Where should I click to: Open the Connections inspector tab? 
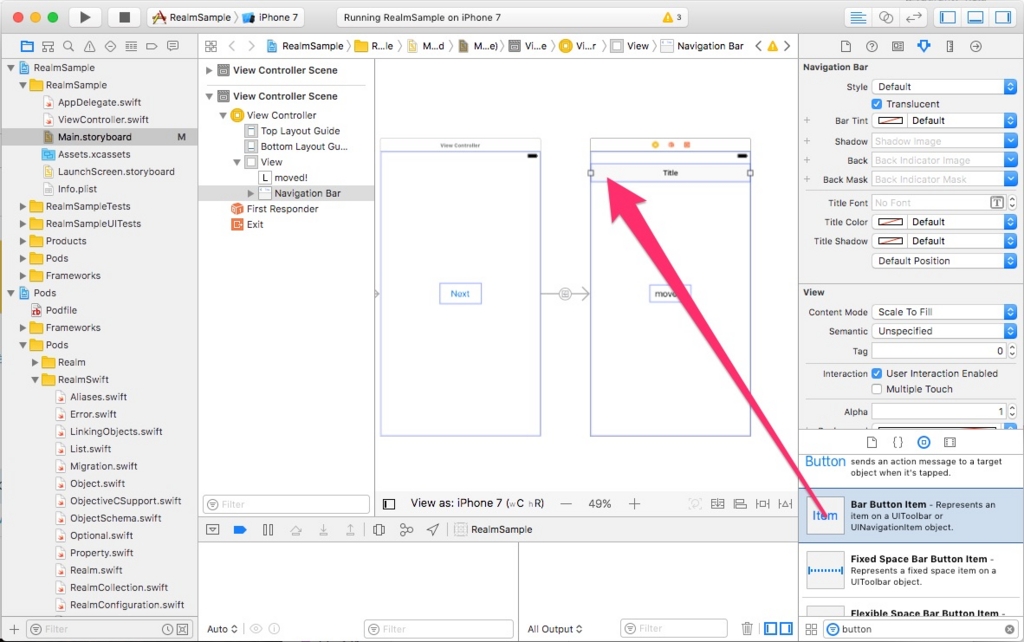[976, 46]
